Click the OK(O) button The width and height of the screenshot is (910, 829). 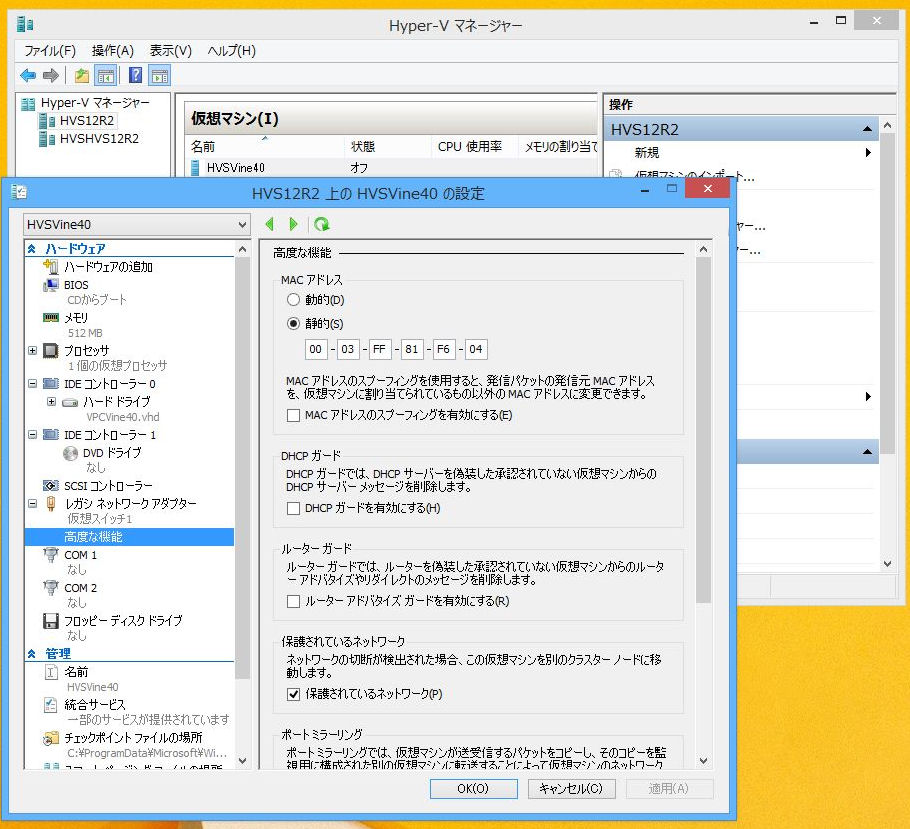click(474, 788)
